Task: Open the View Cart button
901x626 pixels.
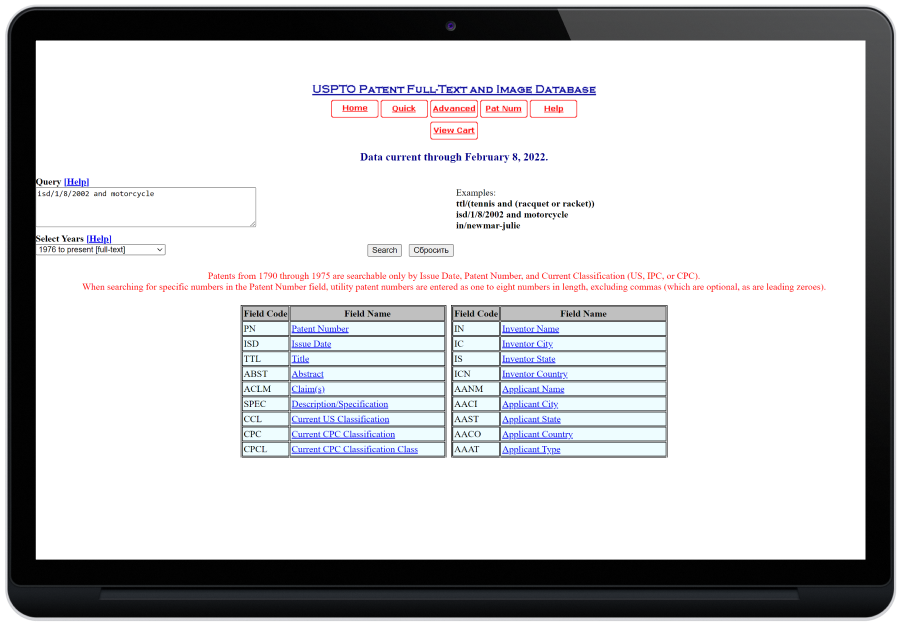Action: point(454,131)
